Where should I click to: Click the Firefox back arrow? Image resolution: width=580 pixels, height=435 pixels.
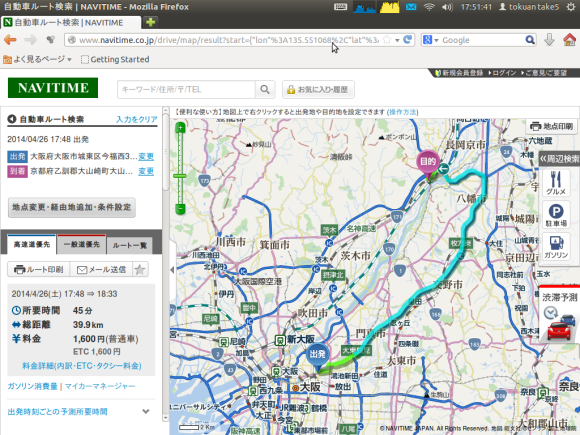(x=10, y=40)
